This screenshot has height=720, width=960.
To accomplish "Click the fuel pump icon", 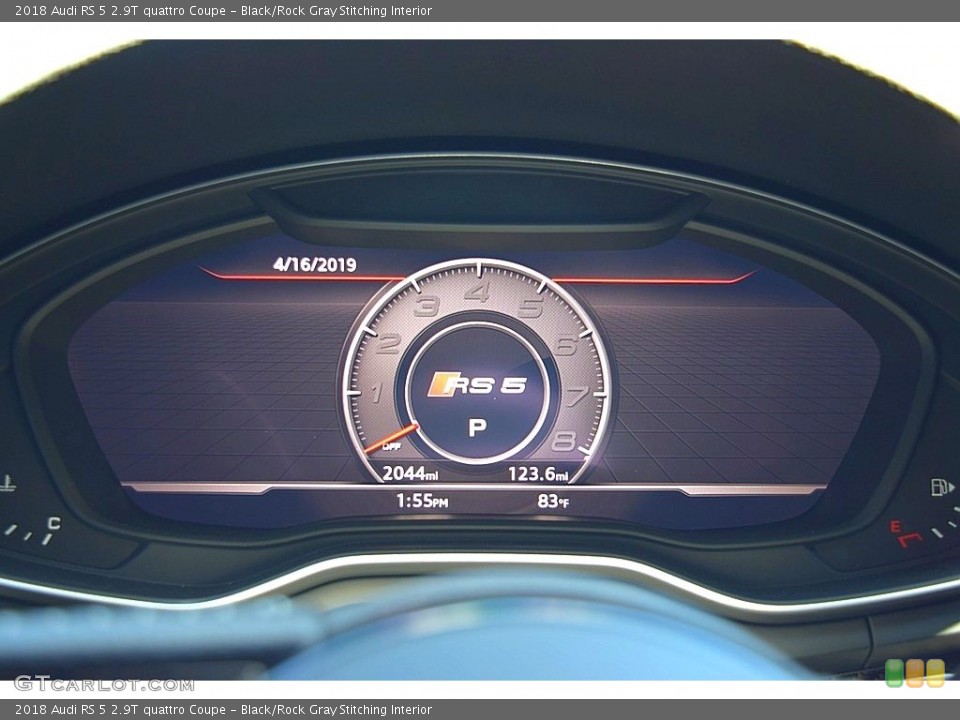I will coord(942,487).
